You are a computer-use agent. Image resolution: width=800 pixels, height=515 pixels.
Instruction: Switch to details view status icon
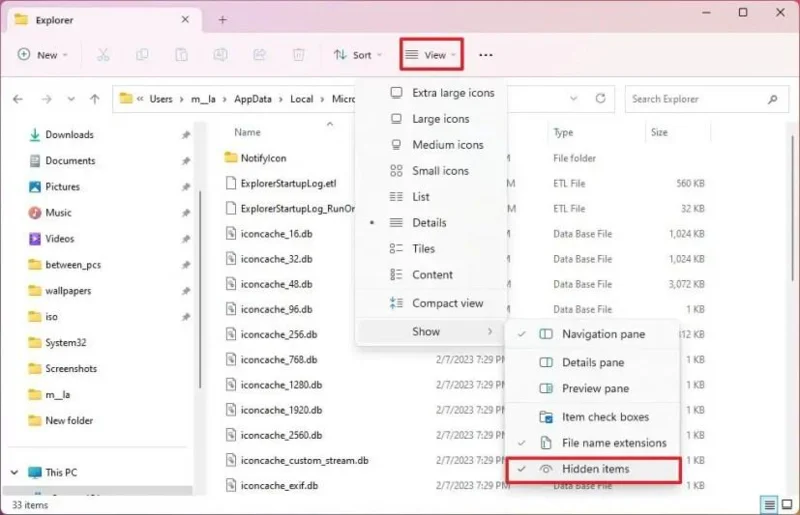click(x=769, y=505)
